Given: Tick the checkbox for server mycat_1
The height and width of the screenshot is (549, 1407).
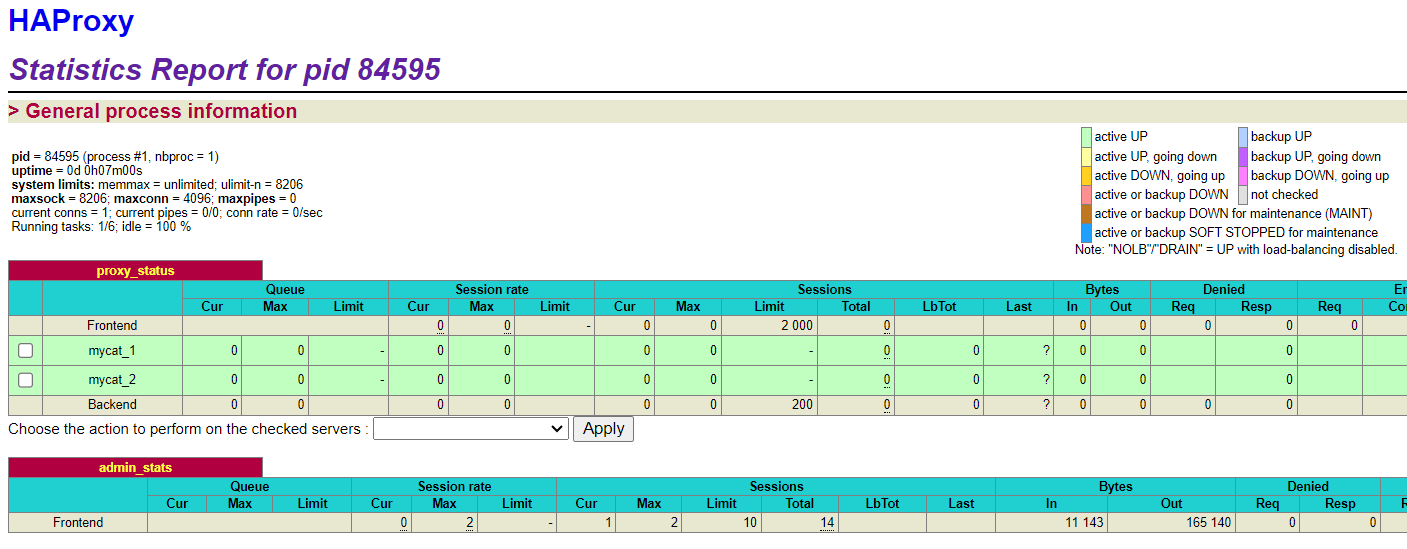Looking at the screenshot, I should (26, 350).
